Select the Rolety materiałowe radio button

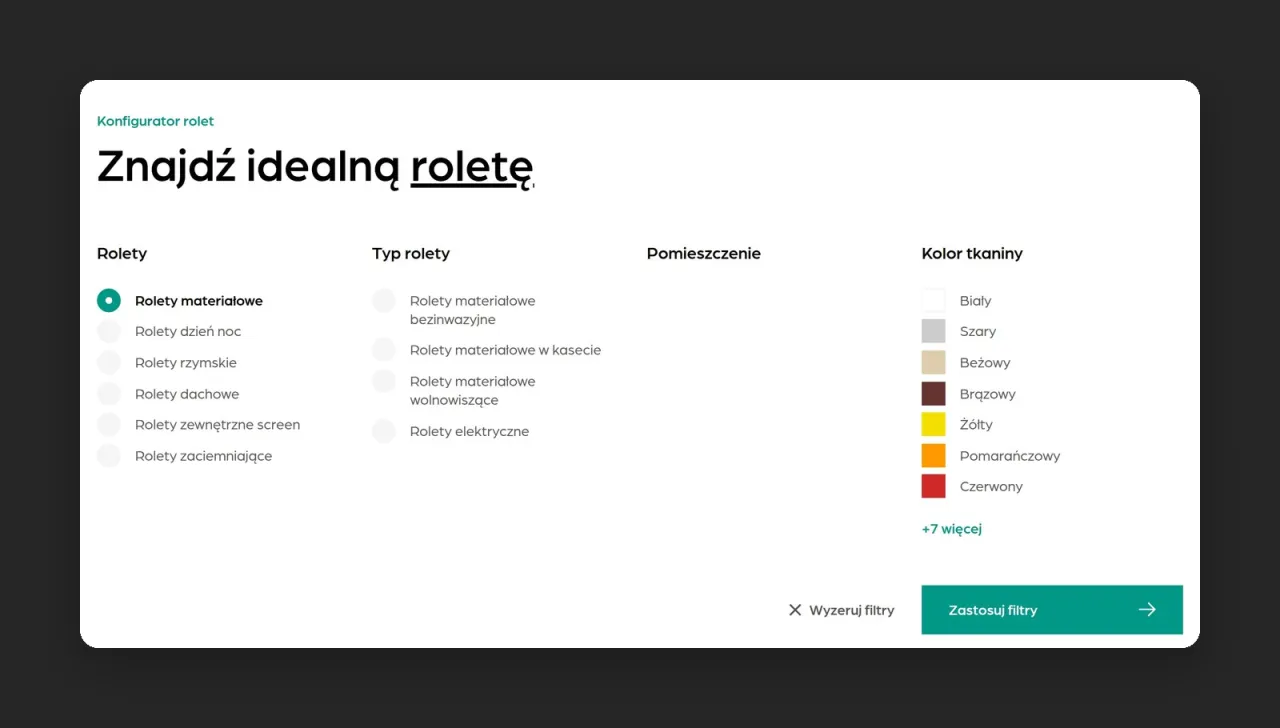click(x=109, y=300)
